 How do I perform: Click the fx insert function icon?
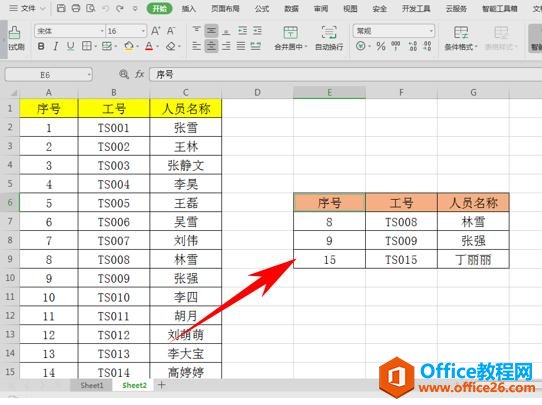[139, 74]
